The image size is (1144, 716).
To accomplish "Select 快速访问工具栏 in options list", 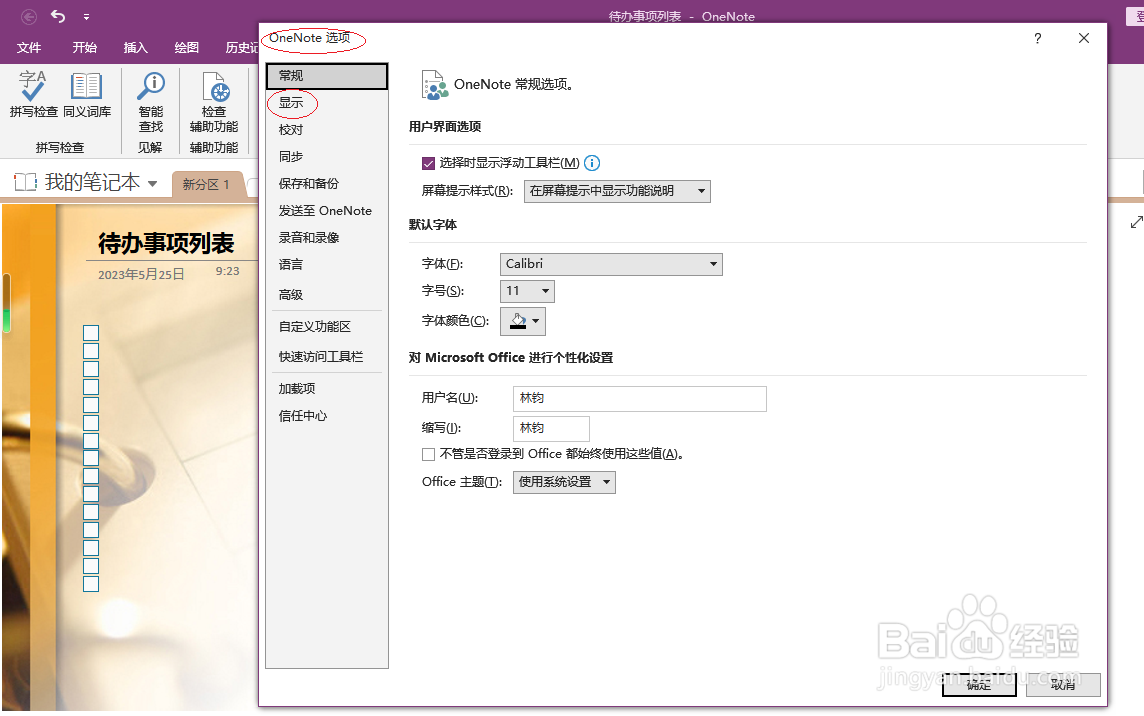I will 327,357.
